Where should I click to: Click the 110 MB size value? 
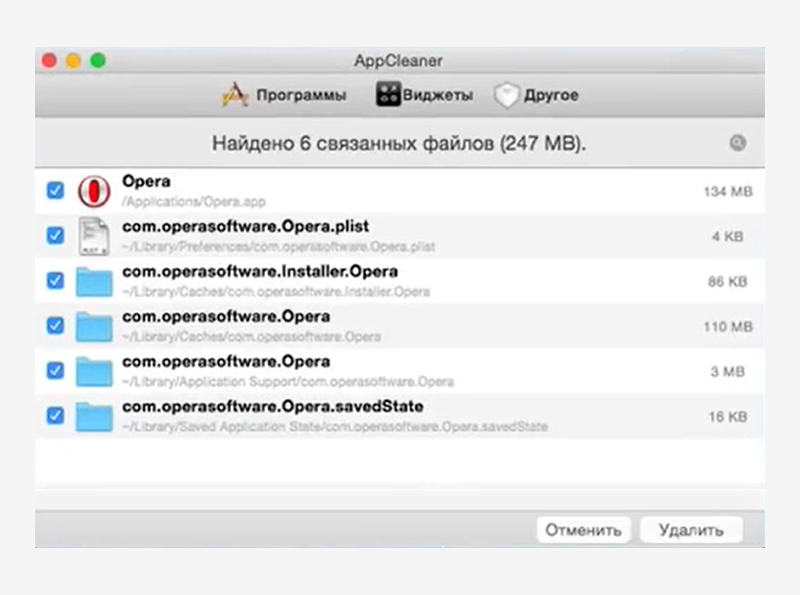pyautogui.click(x=728, y=327)
